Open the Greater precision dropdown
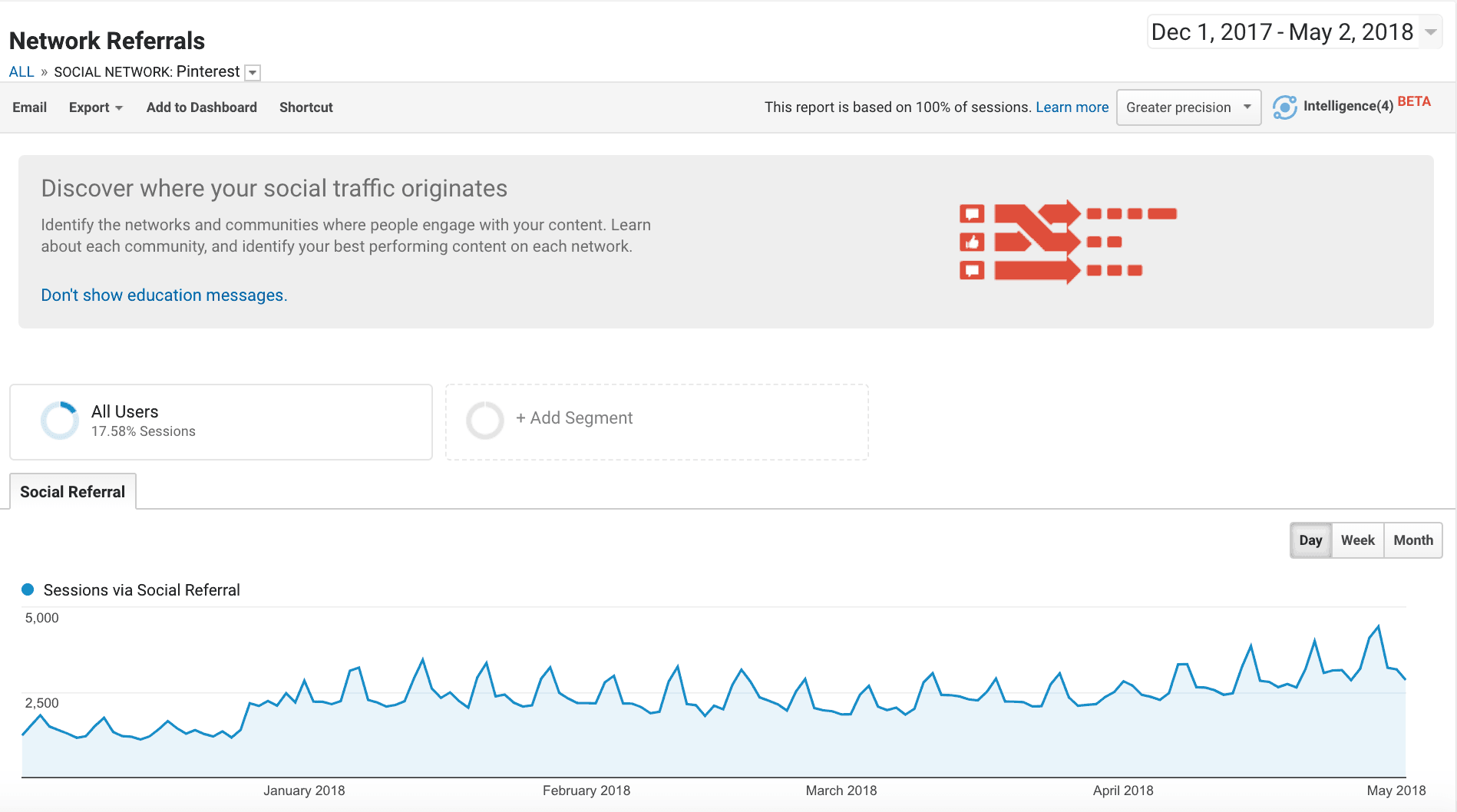The image size is (1457, 812). [1188, 107]
